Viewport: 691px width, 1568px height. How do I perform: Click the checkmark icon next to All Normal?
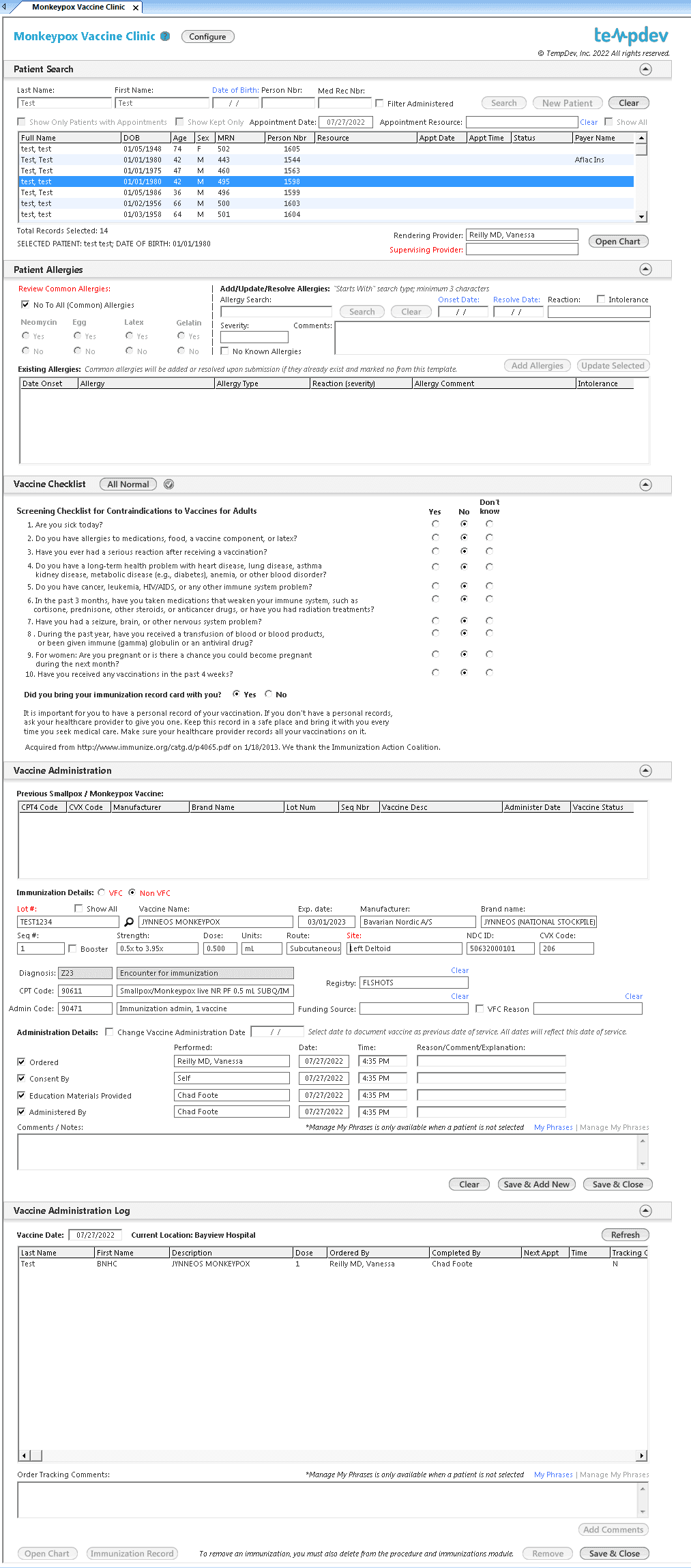[169, 484]
